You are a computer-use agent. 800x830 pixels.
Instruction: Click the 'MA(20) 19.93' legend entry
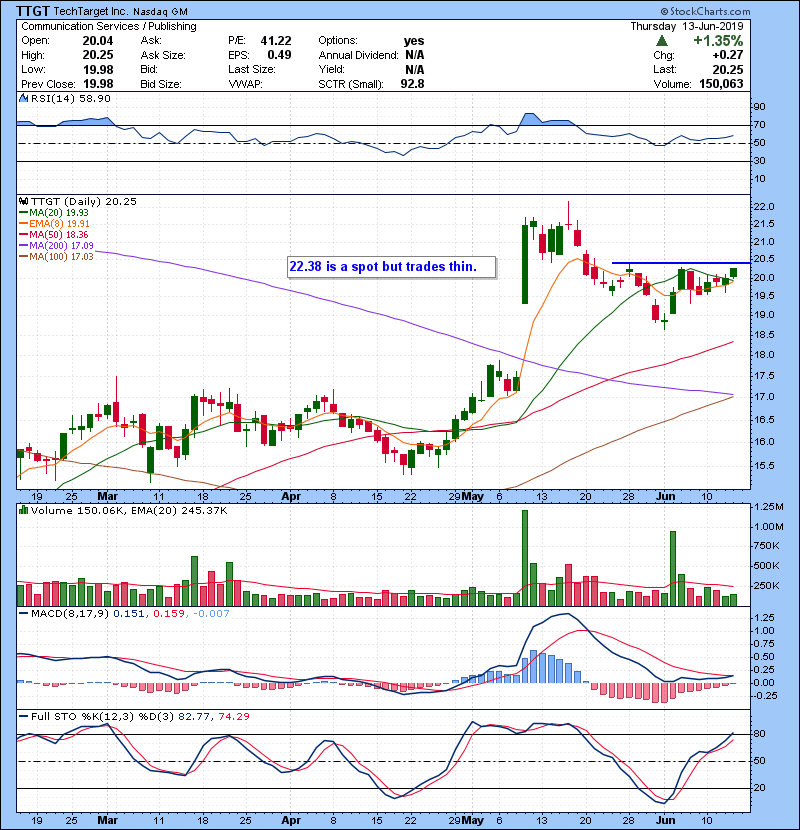click(x=59, y=212)
